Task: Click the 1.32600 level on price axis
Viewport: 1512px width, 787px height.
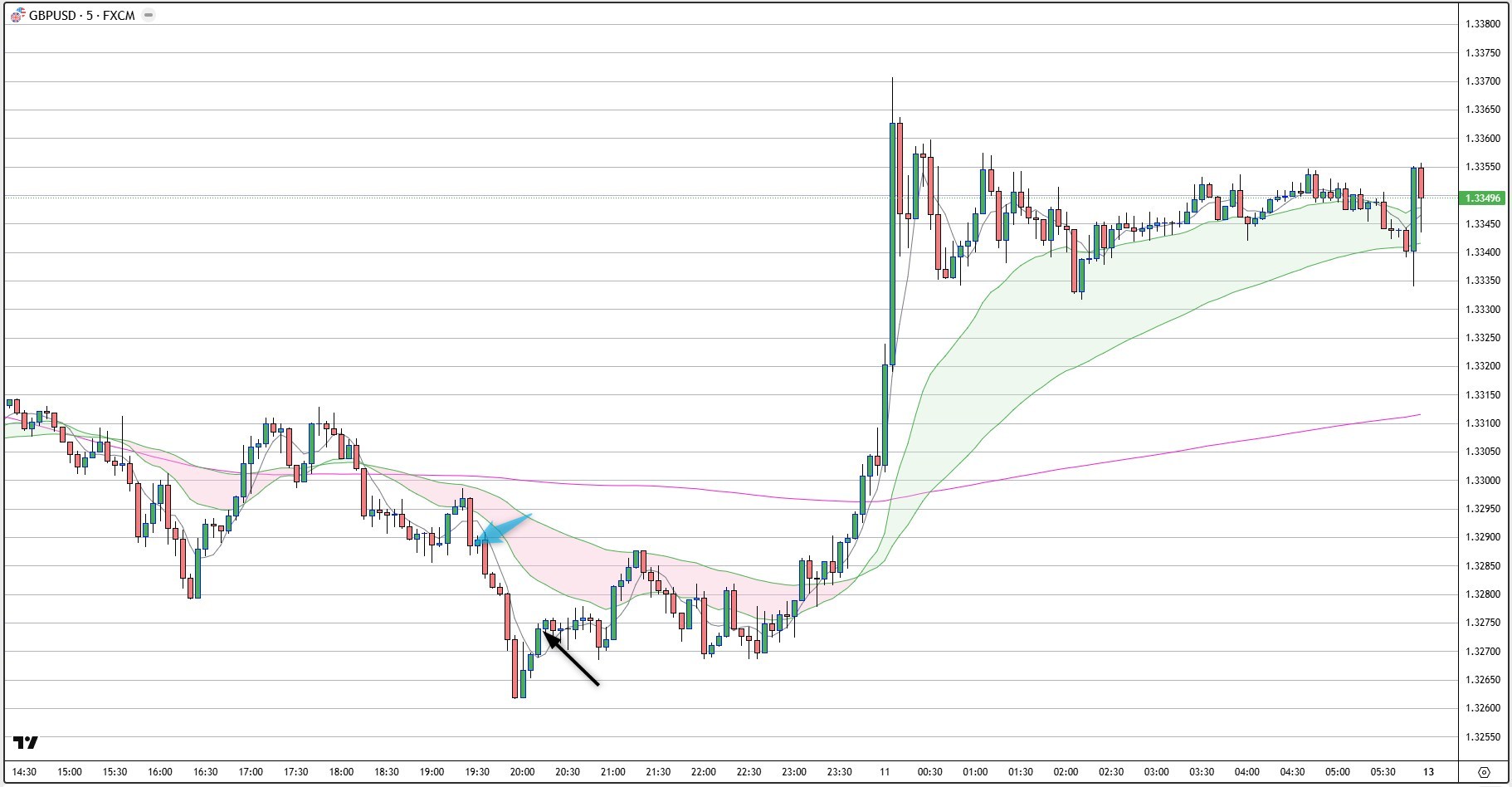Action: tap(1482, 708)
